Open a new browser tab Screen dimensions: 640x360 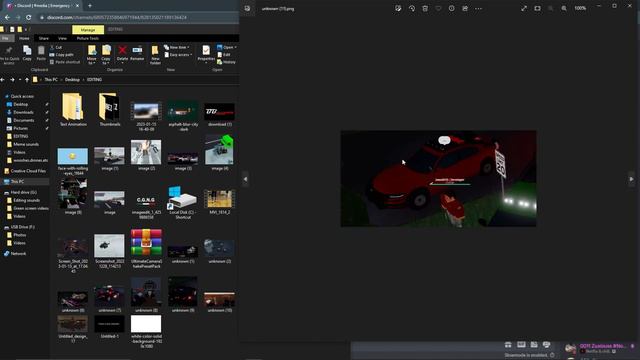[90, 6]
